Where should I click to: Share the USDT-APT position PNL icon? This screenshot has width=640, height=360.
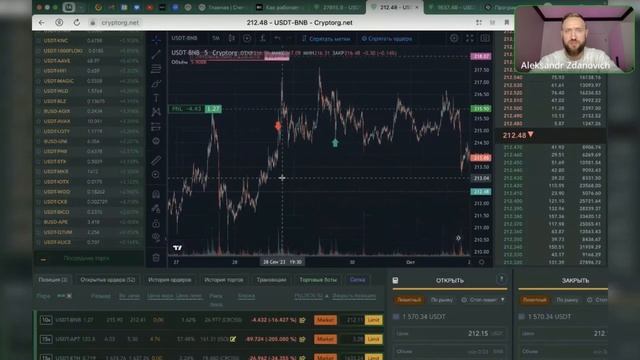coord(302,339)
